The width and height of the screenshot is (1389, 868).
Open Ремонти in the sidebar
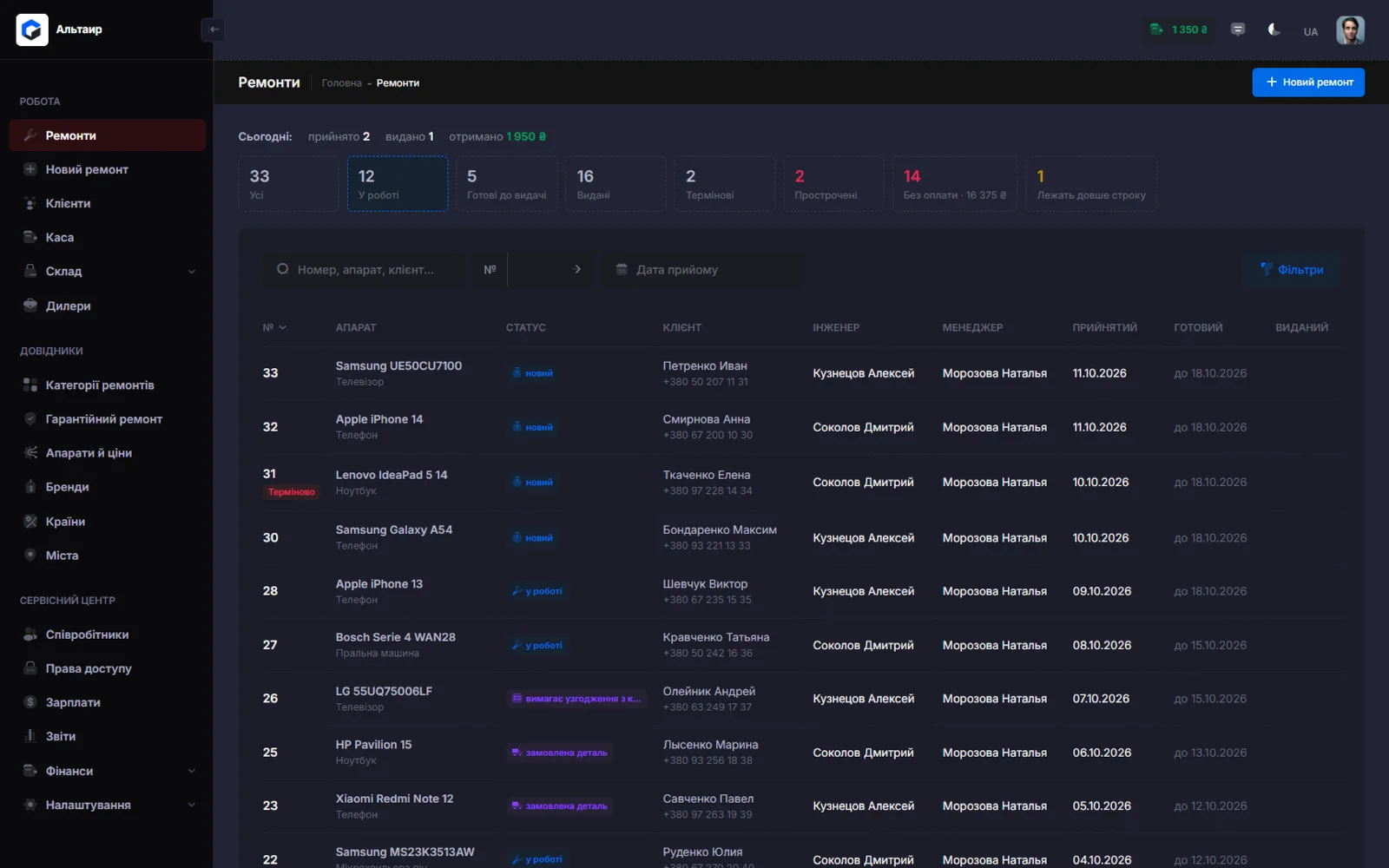click(x=108, y=135)
